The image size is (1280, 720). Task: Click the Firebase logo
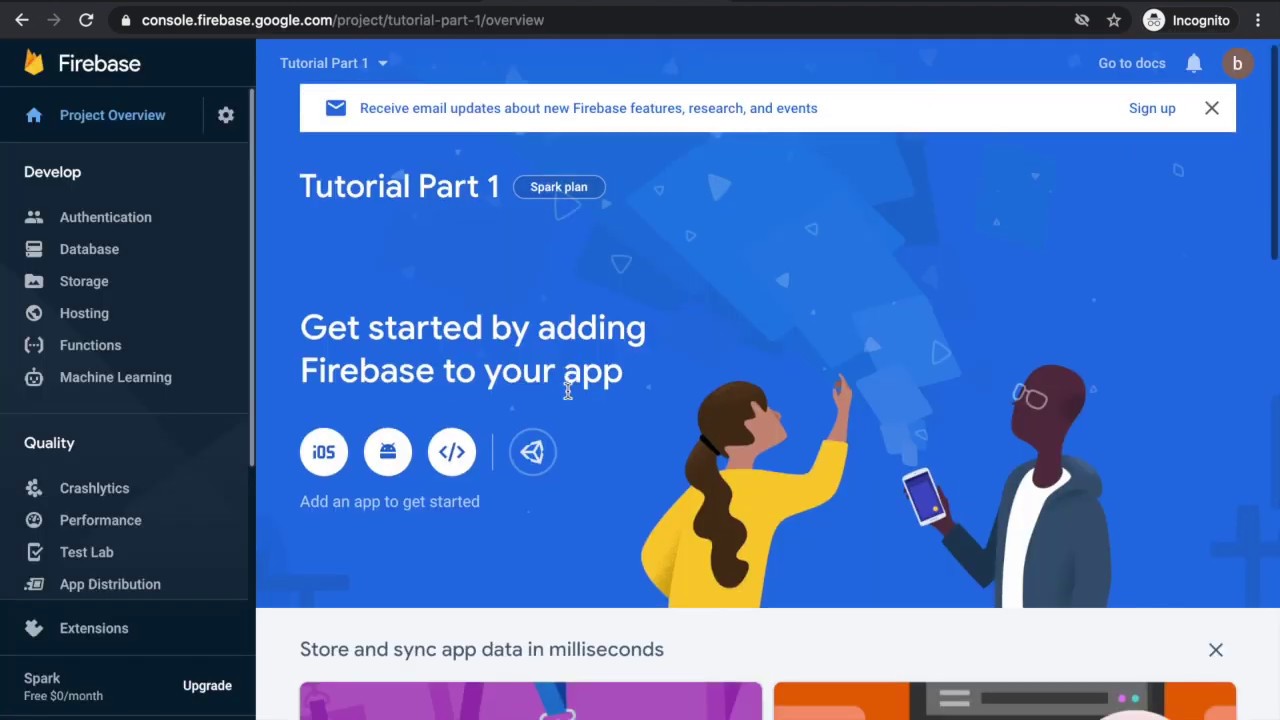click(x=84, y=63)
